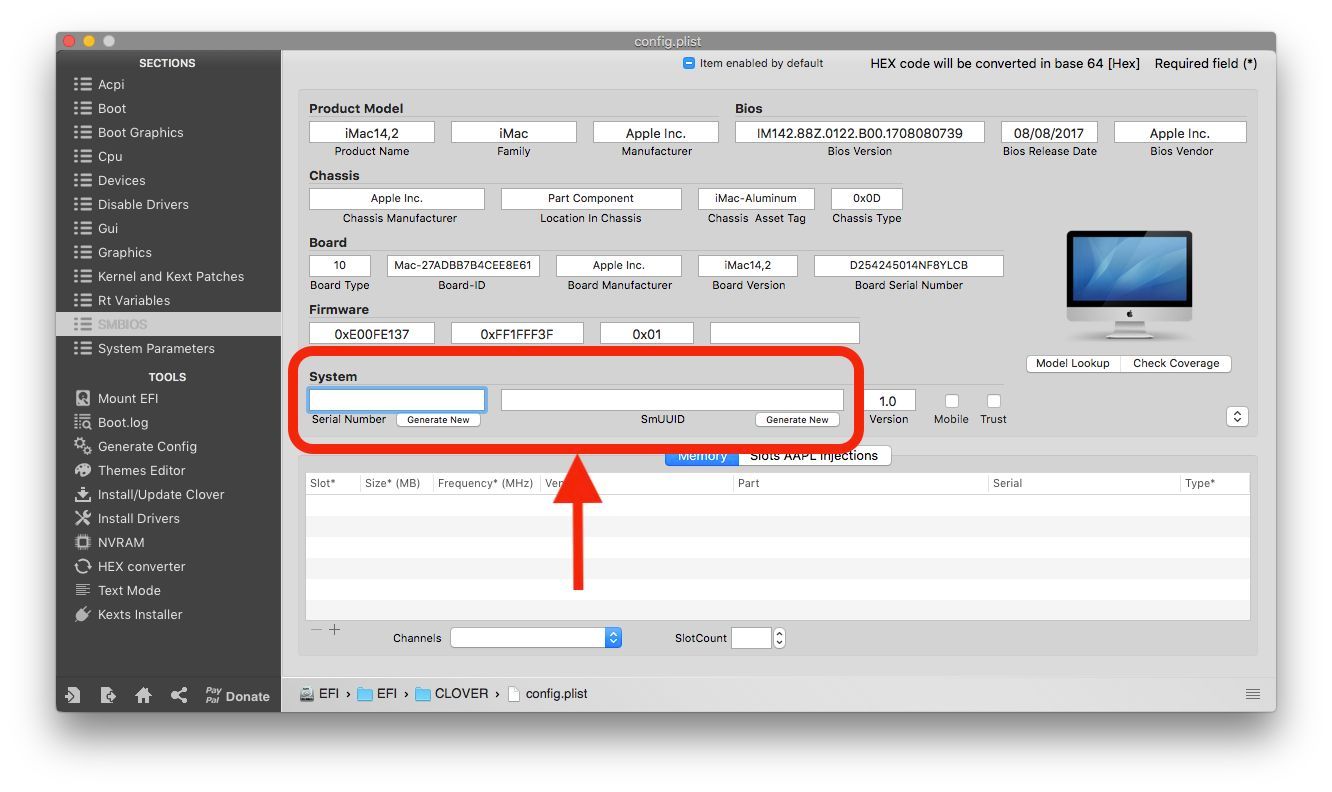Open the model selector stepper under Check Coverage
Image resolution: width=1332 pixels, height=792 pixels.
[1237, 417]
